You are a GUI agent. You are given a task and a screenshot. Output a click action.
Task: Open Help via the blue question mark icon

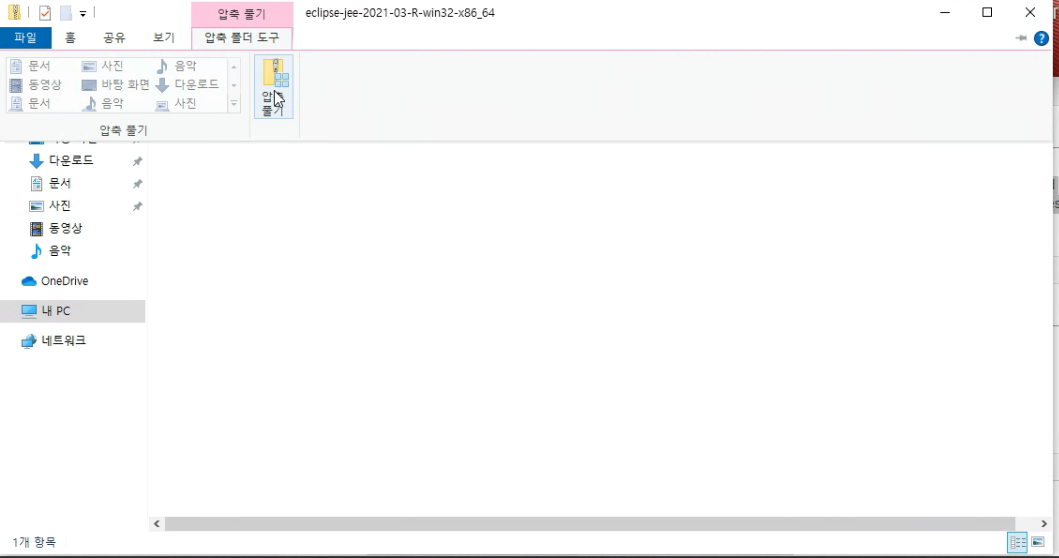[x=1041, y=38]
